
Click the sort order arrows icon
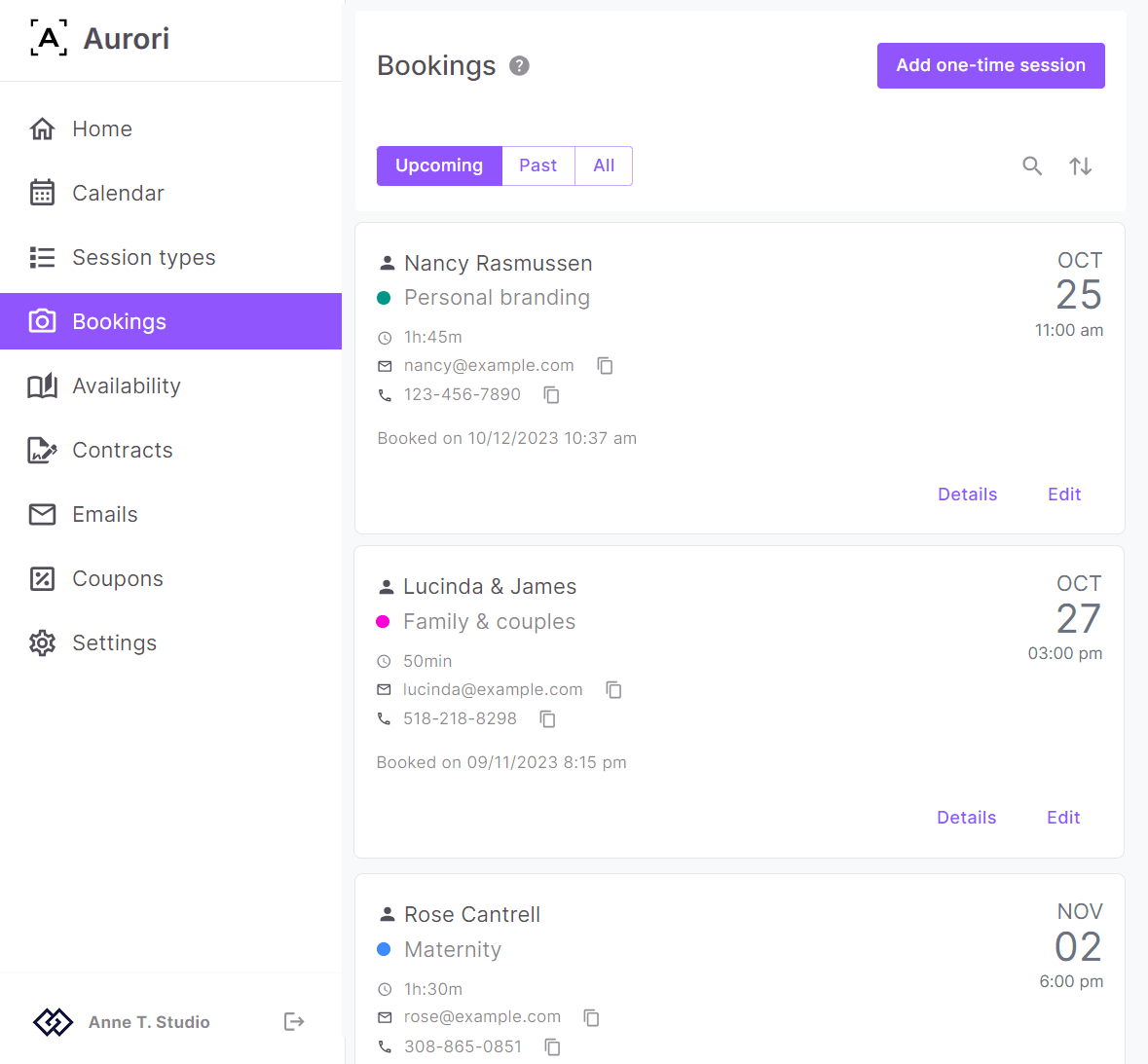click(x=1080, y=166)
